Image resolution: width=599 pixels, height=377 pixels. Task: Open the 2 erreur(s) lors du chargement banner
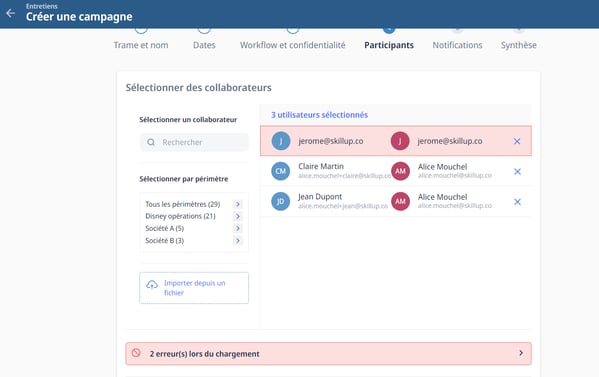(x=329, y=354)
